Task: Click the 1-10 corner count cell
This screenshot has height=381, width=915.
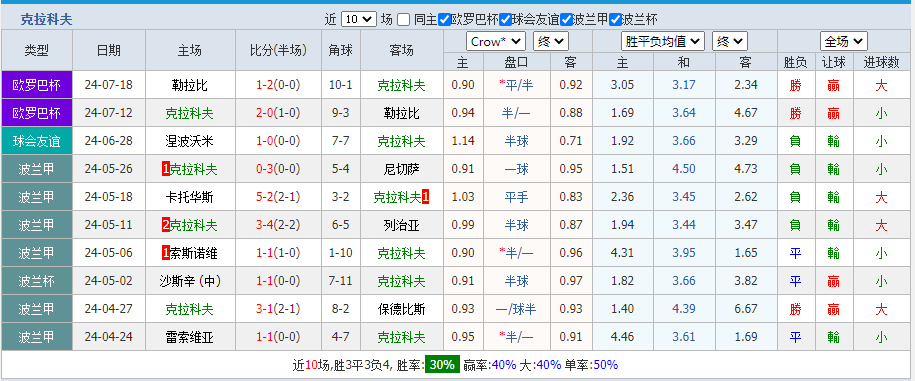Action: (340, 253)
